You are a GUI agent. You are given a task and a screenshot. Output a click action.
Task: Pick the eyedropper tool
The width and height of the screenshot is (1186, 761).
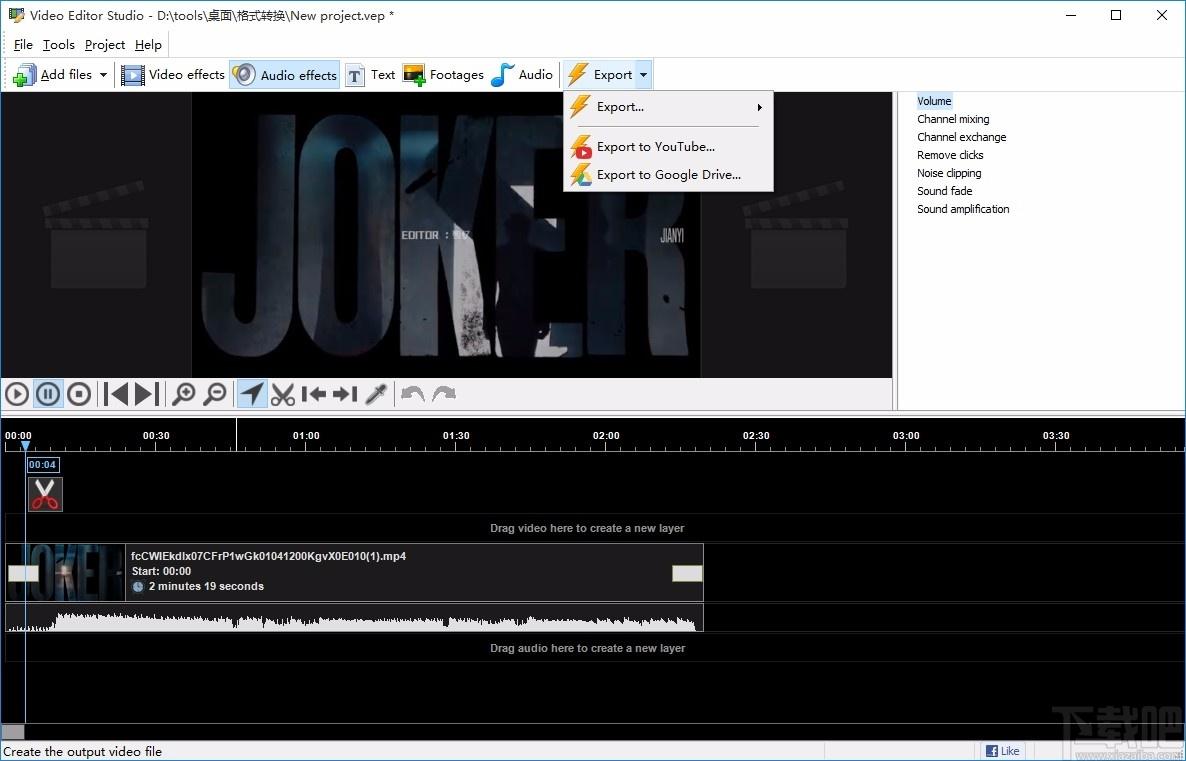pos(376,394)
